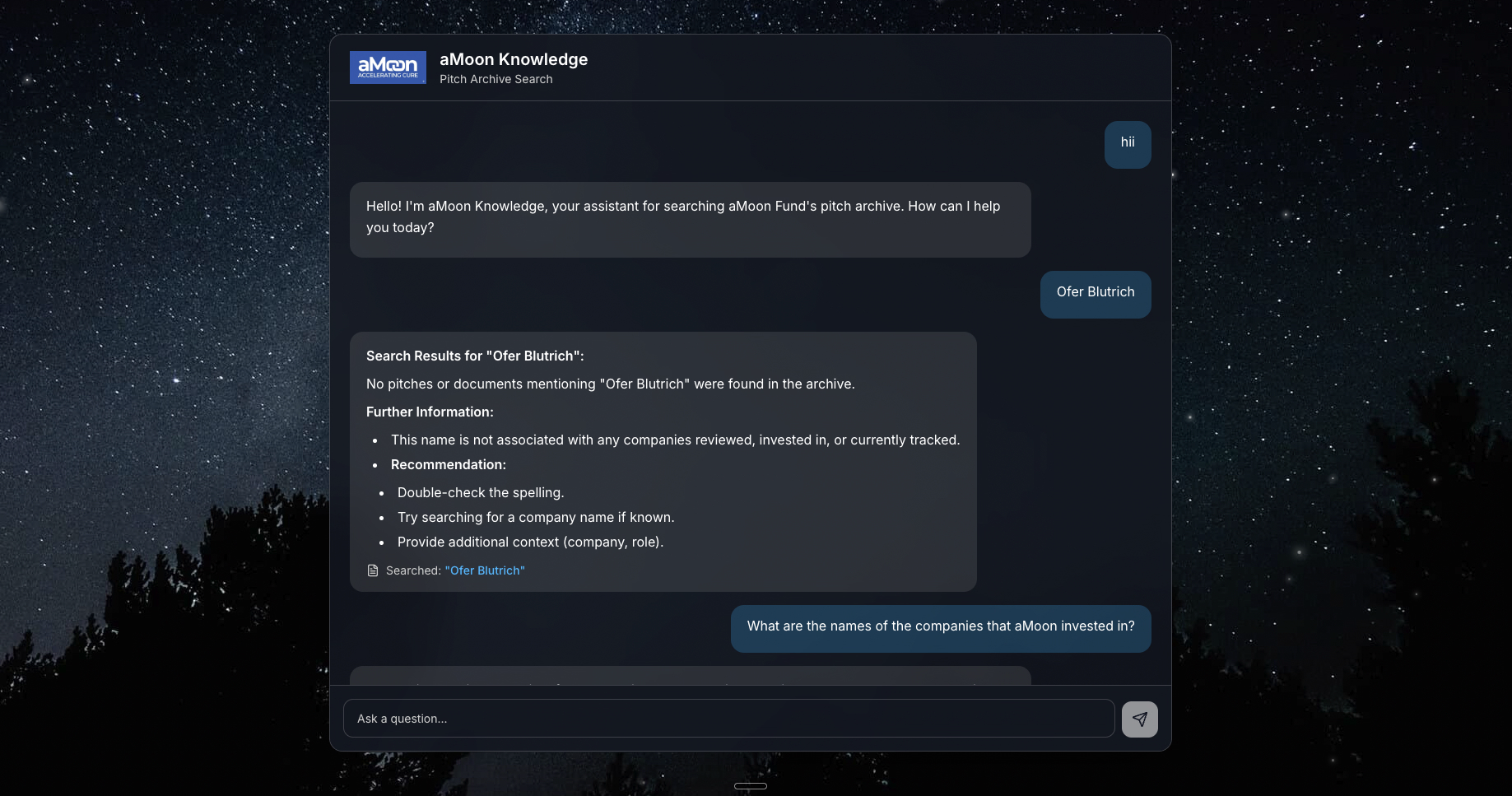Image resolution: width=1512 pixels, height=796 pixels.
Task: Click the document icon beside Searched
Action: 373,570
